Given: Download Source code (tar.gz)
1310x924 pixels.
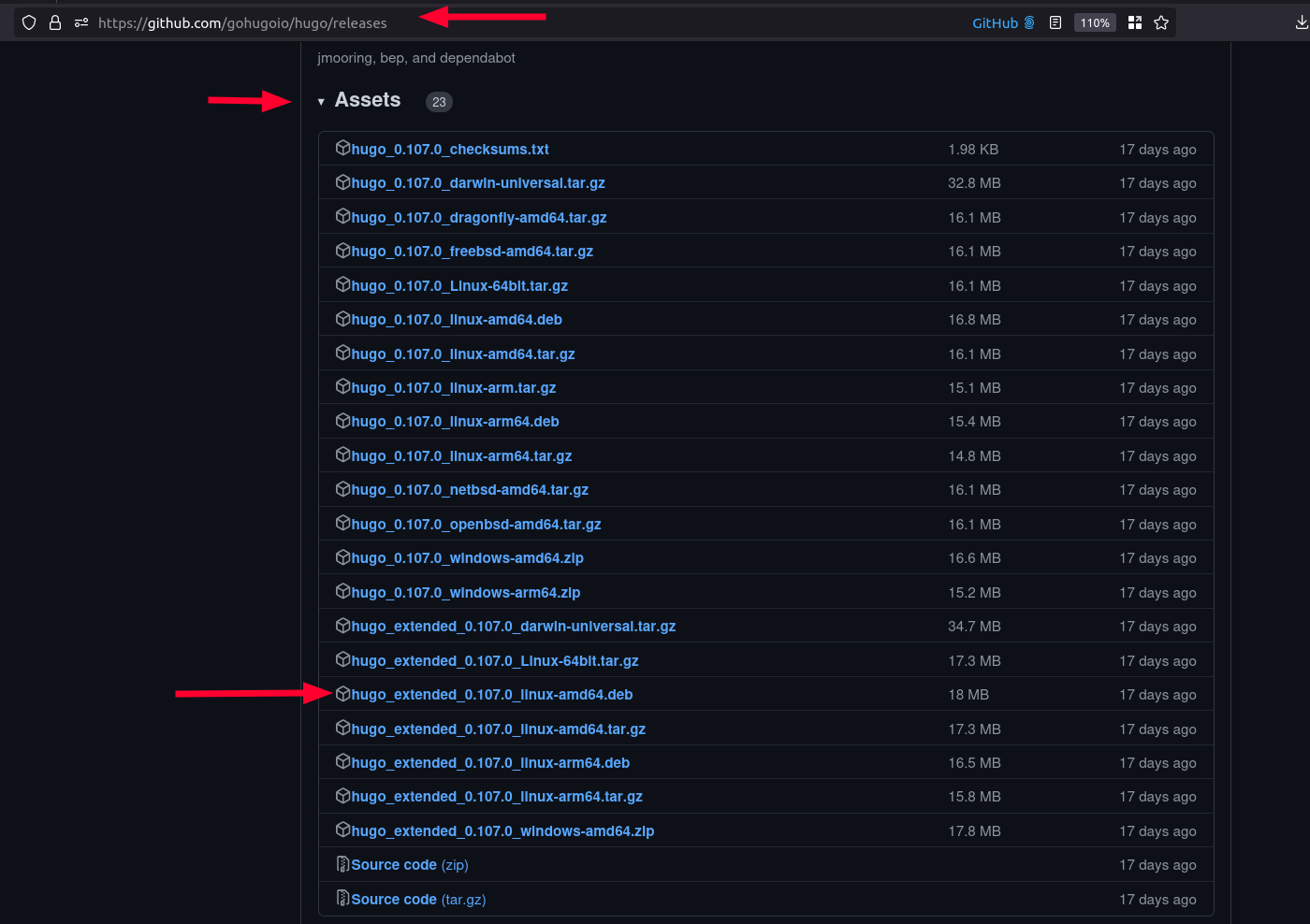Looking at the screenshot, I should (418, 900).
